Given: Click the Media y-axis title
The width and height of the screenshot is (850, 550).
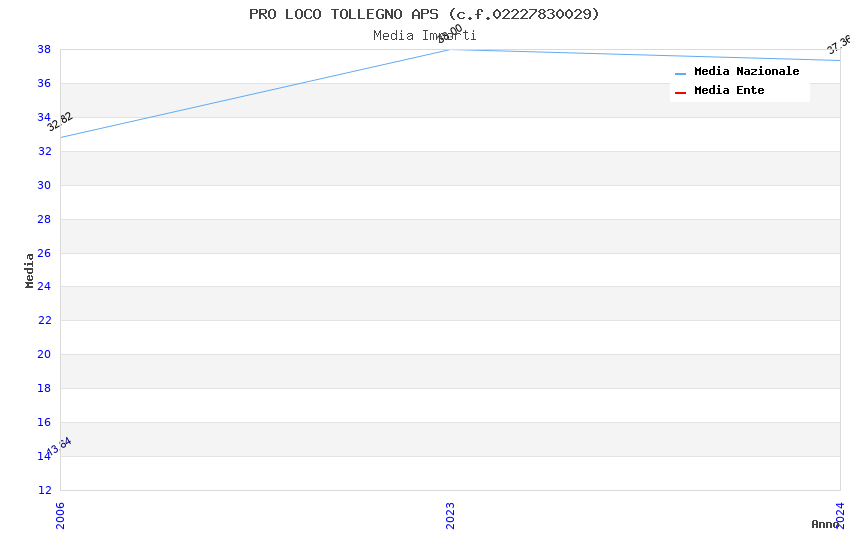Looking at the screenshot, I should (x=29, y=270).
